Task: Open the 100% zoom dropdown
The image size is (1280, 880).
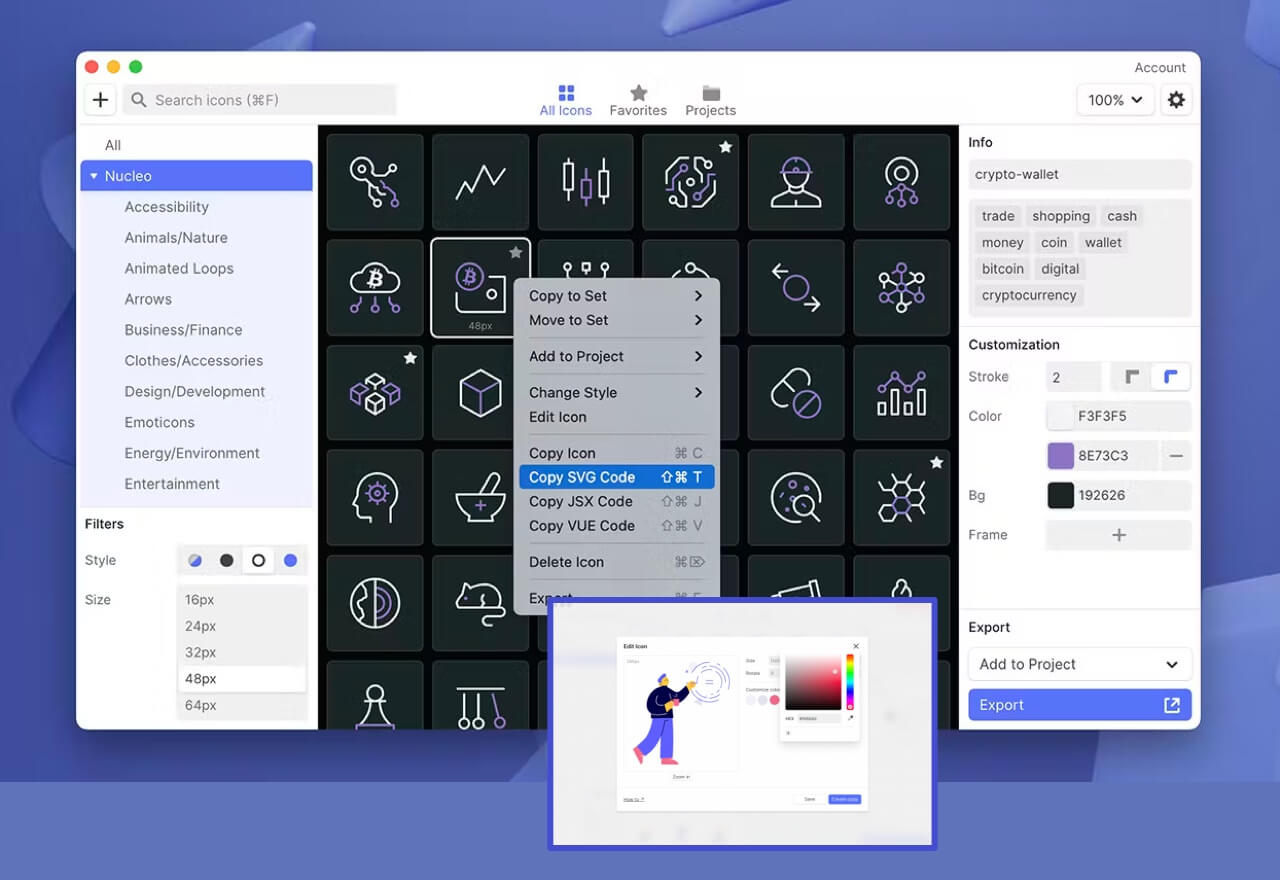Action: pos(1116,100)
